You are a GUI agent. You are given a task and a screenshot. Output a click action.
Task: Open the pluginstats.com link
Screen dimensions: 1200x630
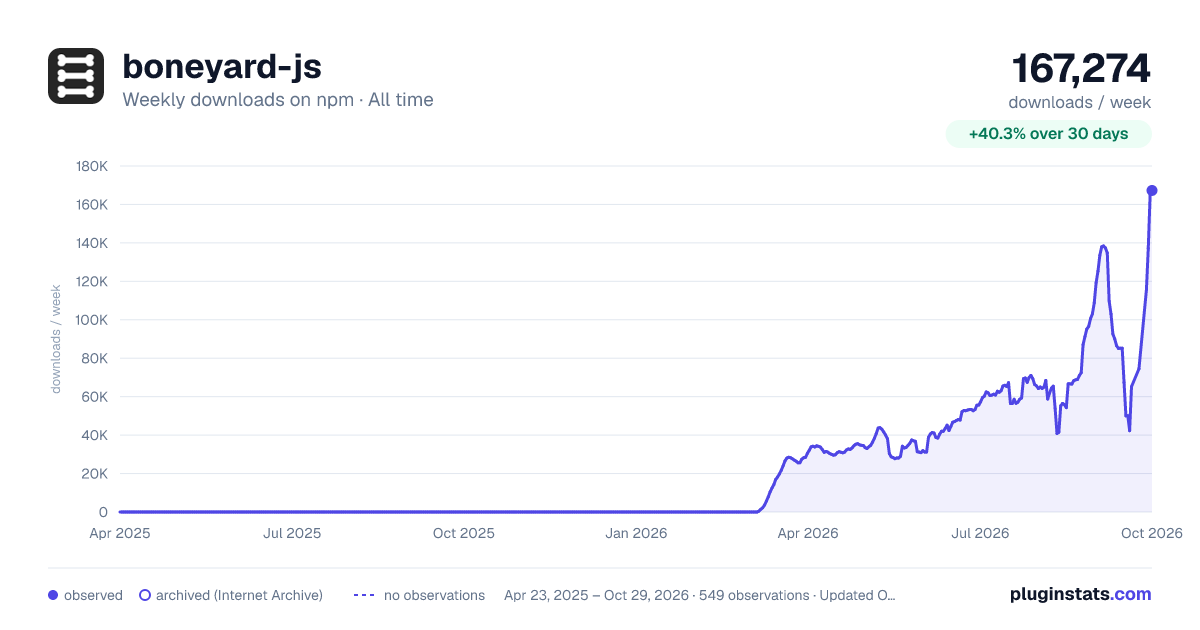[x=1081, y=594]
